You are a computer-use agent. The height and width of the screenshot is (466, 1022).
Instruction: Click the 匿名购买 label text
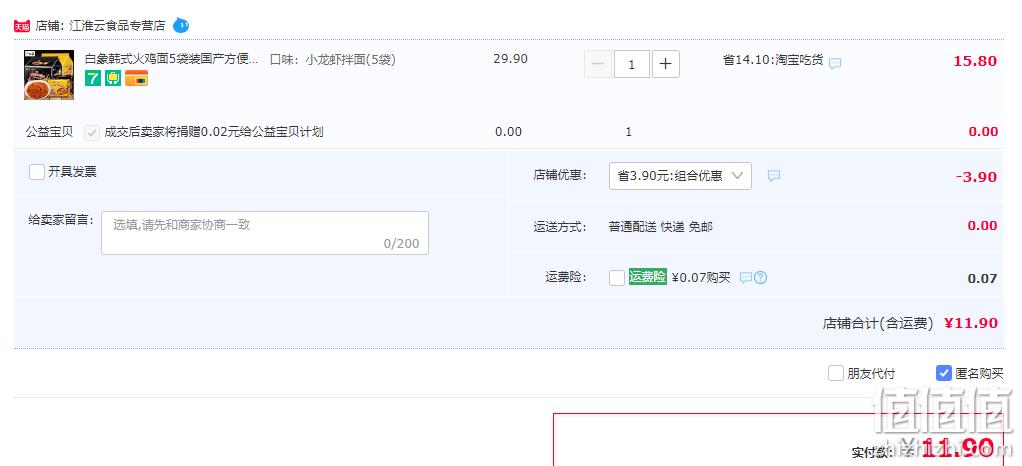979,373
